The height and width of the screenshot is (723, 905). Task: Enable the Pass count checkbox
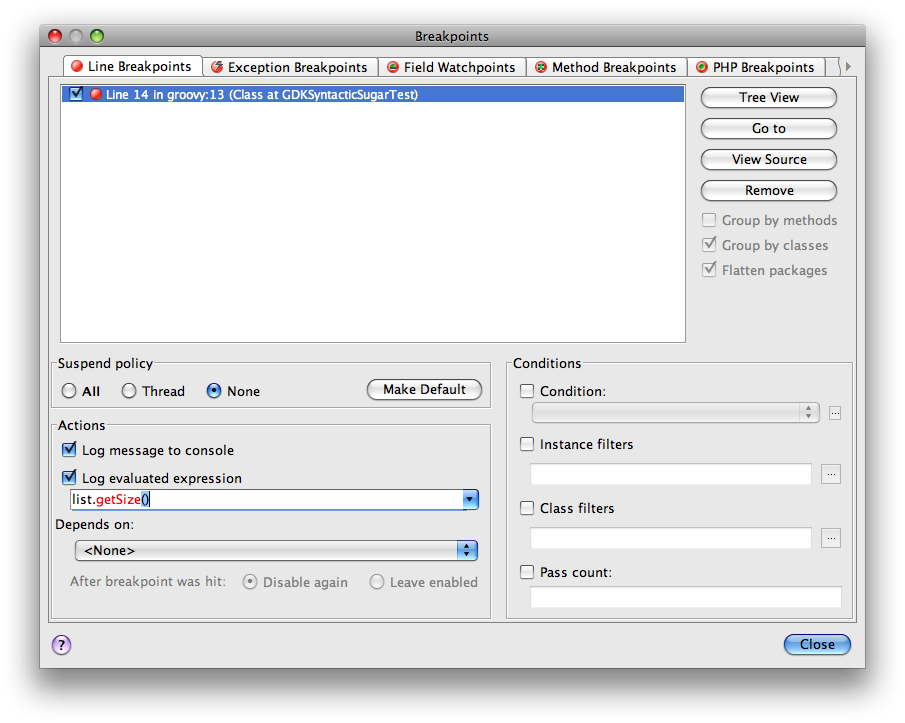pyautogui.click(x=528, y=572)
